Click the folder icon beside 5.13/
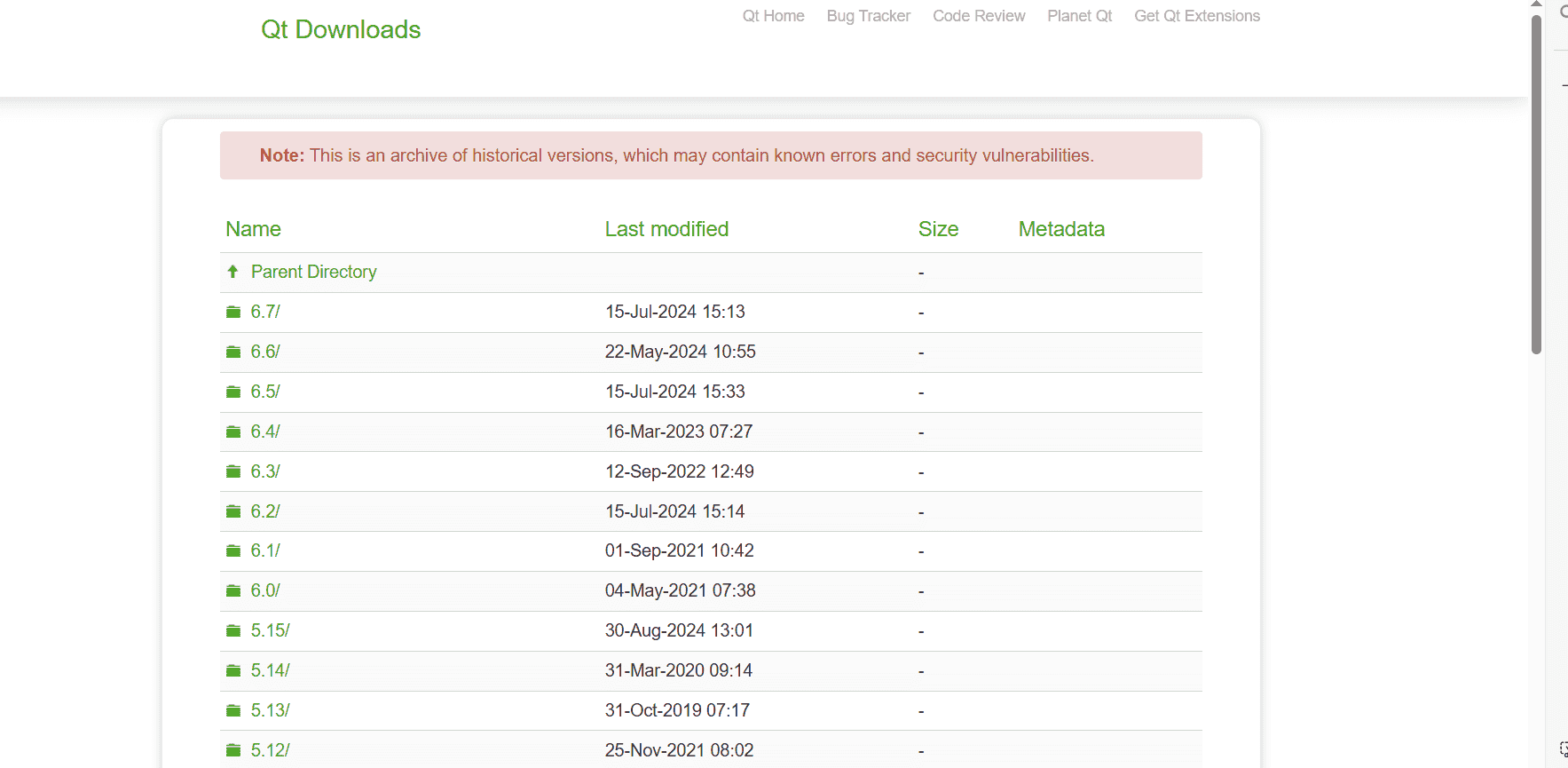1568x768 pixels. [233, 710]
